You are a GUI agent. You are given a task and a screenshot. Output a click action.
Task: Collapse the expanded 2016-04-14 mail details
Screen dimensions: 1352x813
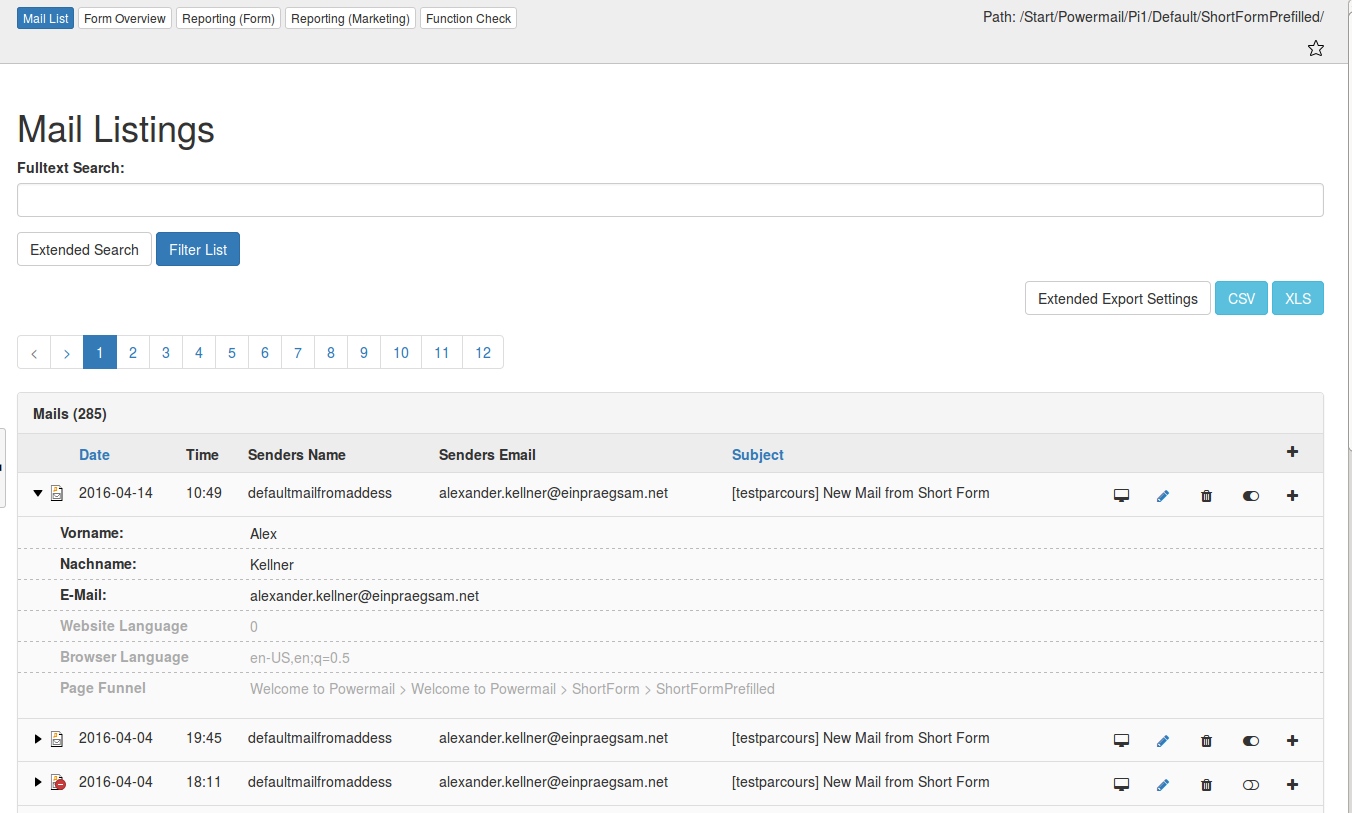coord(37,493)
